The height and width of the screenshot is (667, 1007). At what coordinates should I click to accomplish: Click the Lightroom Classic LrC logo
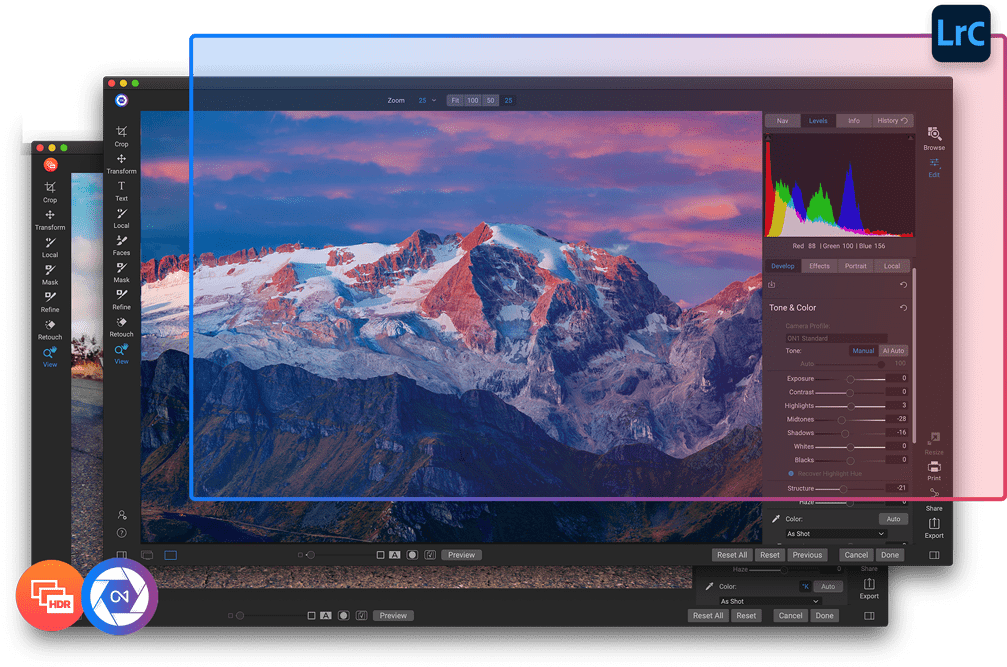[961, 33]
